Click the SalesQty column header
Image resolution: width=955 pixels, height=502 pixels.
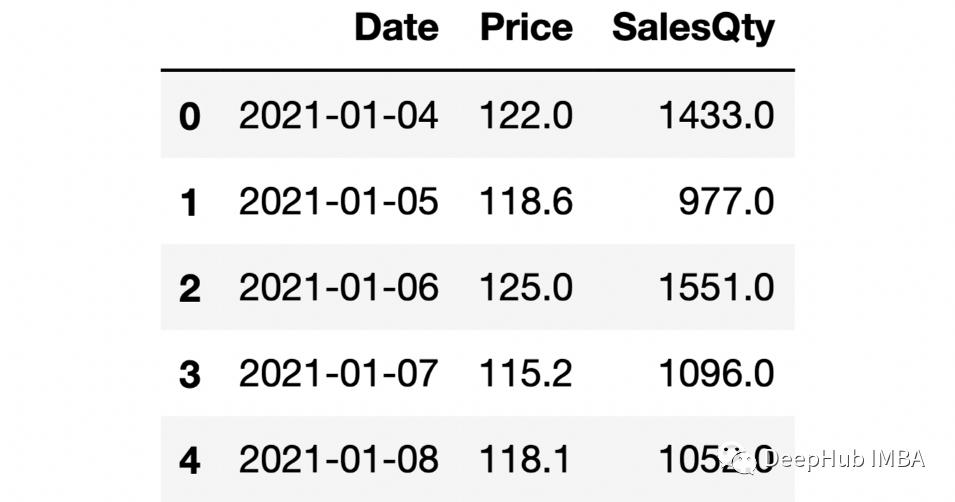(693, 29)
